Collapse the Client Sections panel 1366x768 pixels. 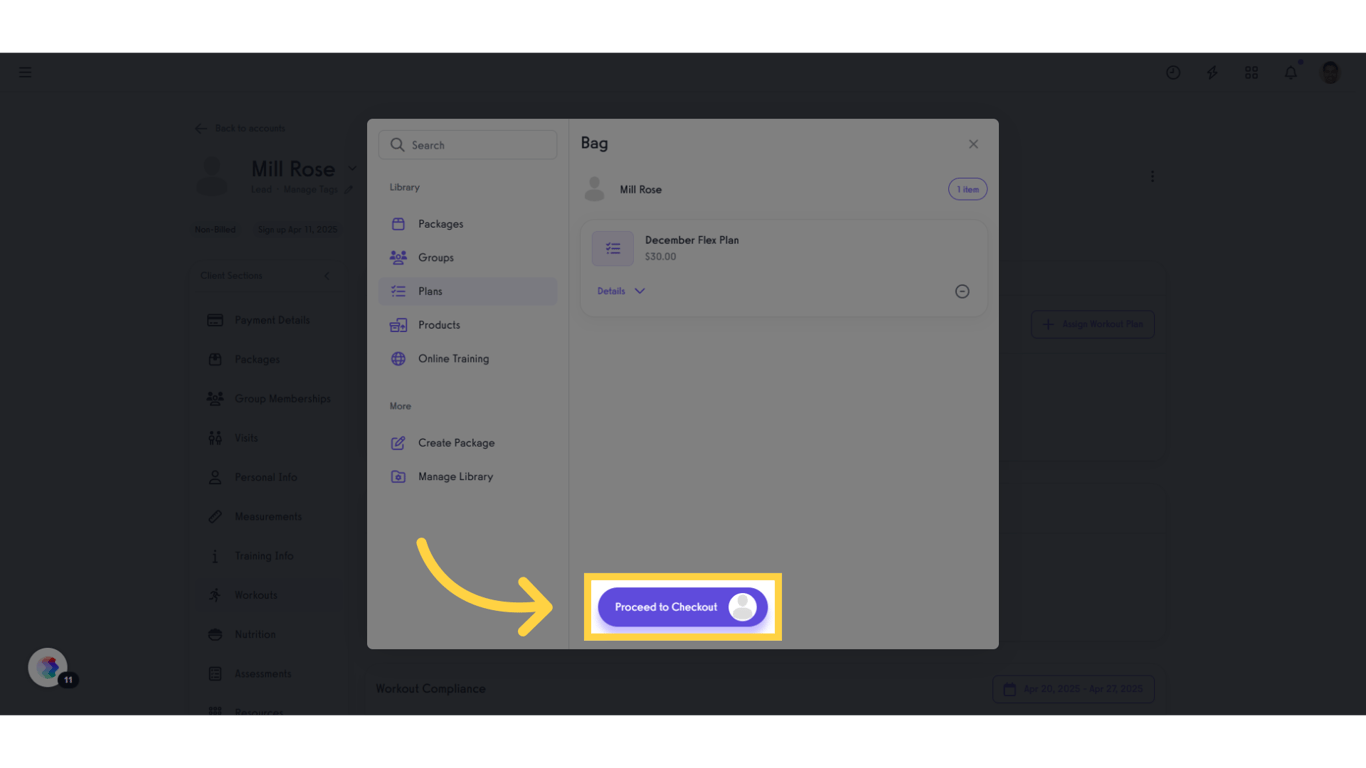327,276
